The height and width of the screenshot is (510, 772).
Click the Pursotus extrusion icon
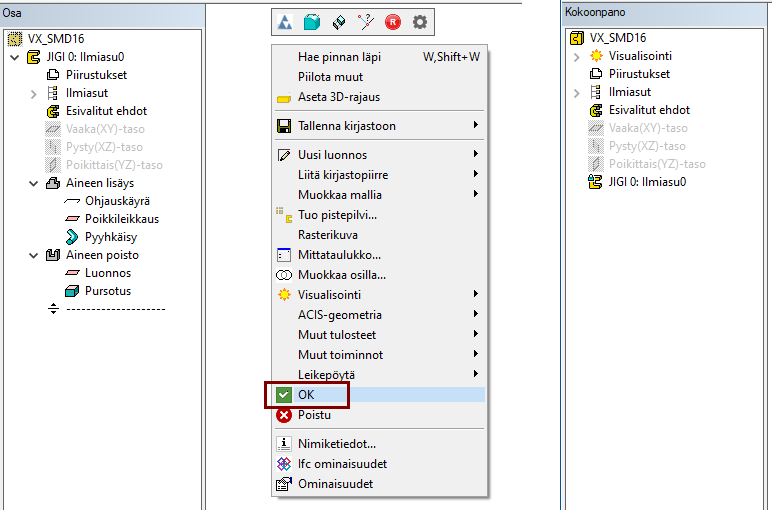pyautogui.click(x=72, y=291)
